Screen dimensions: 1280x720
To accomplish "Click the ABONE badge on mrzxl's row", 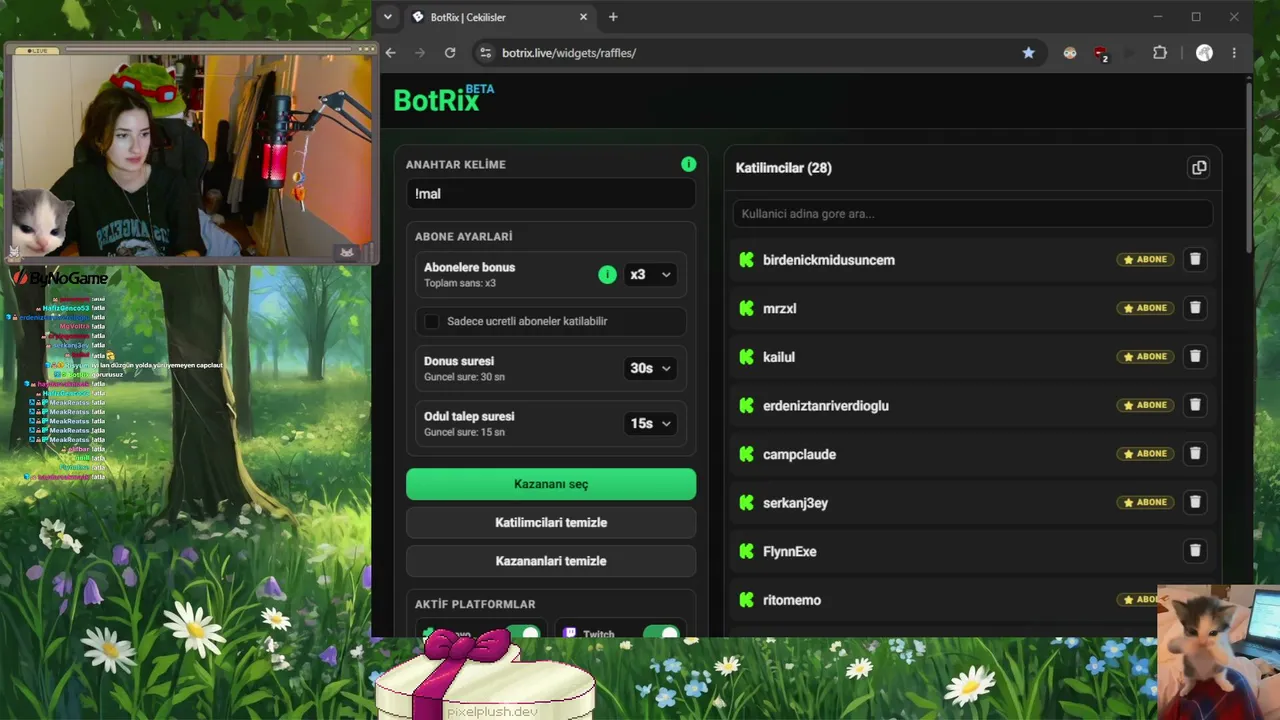I will (x=1145, y=308).
